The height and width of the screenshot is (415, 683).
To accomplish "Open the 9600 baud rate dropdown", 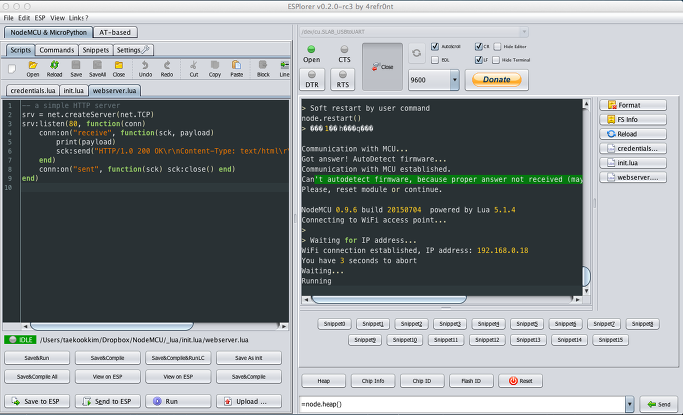I will pos(455,80).
